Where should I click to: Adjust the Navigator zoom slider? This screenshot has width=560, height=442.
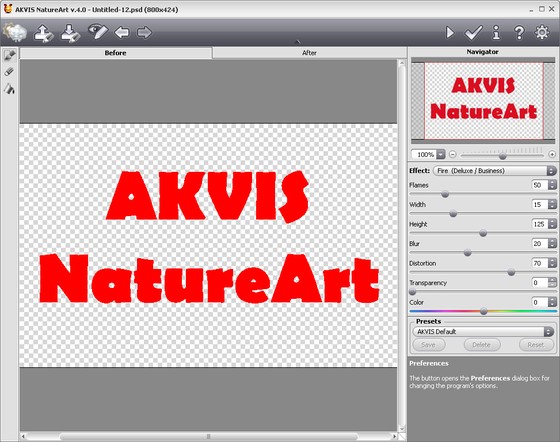tap(502, 156)
